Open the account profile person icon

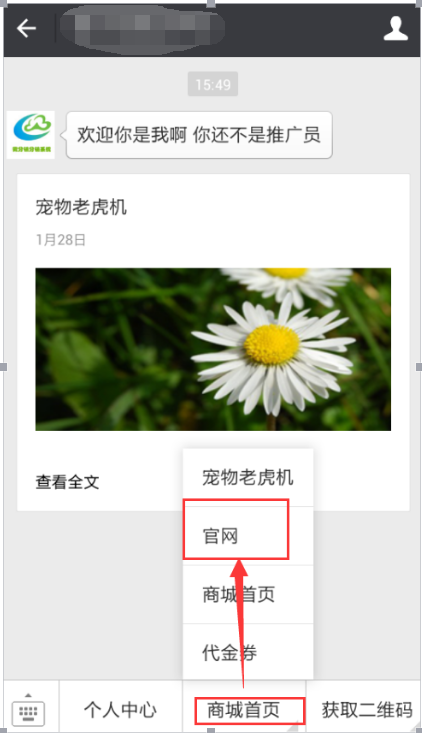click(x=396, y=29)
